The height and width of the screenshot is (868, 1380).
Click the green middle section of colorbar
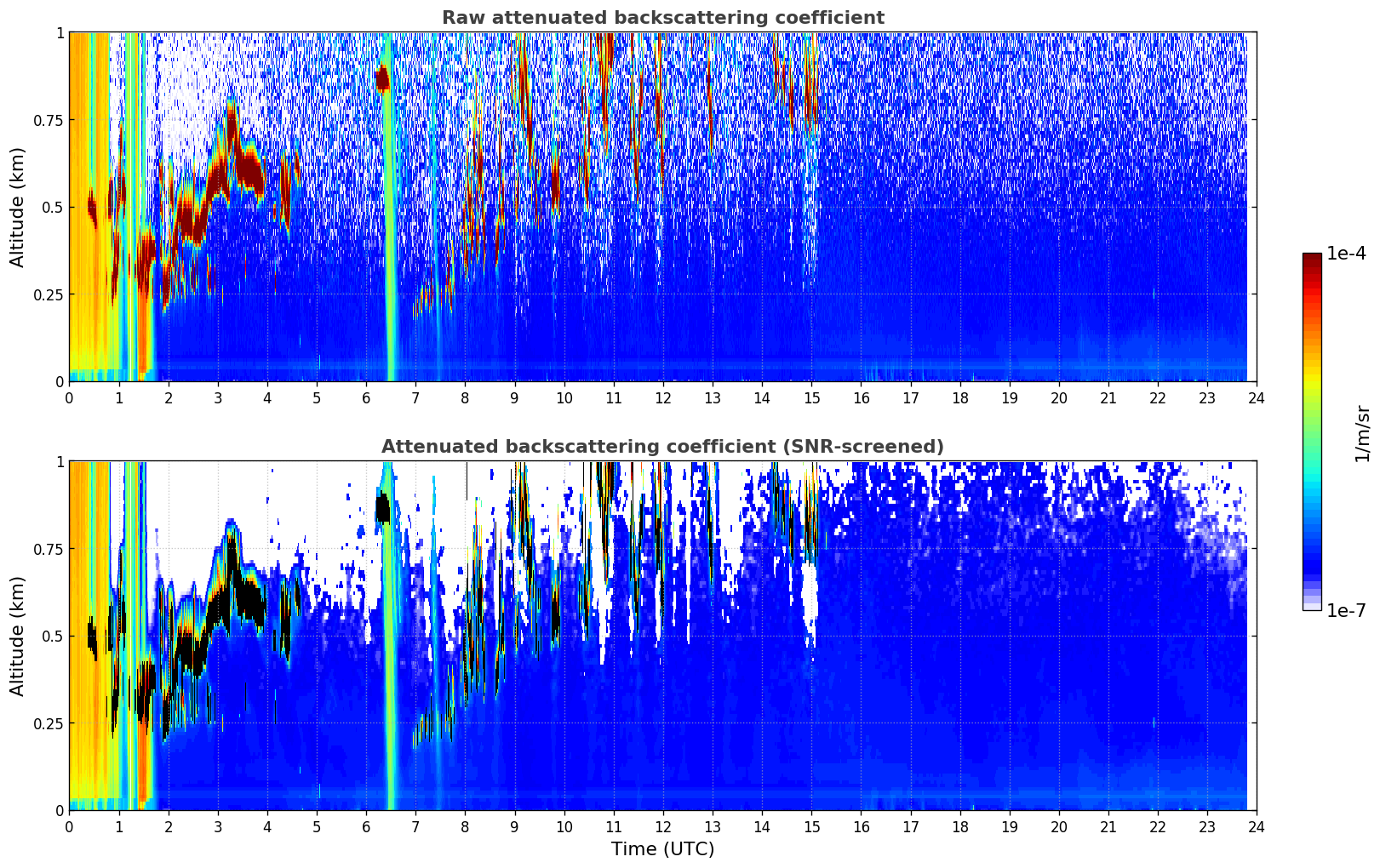1312,425
